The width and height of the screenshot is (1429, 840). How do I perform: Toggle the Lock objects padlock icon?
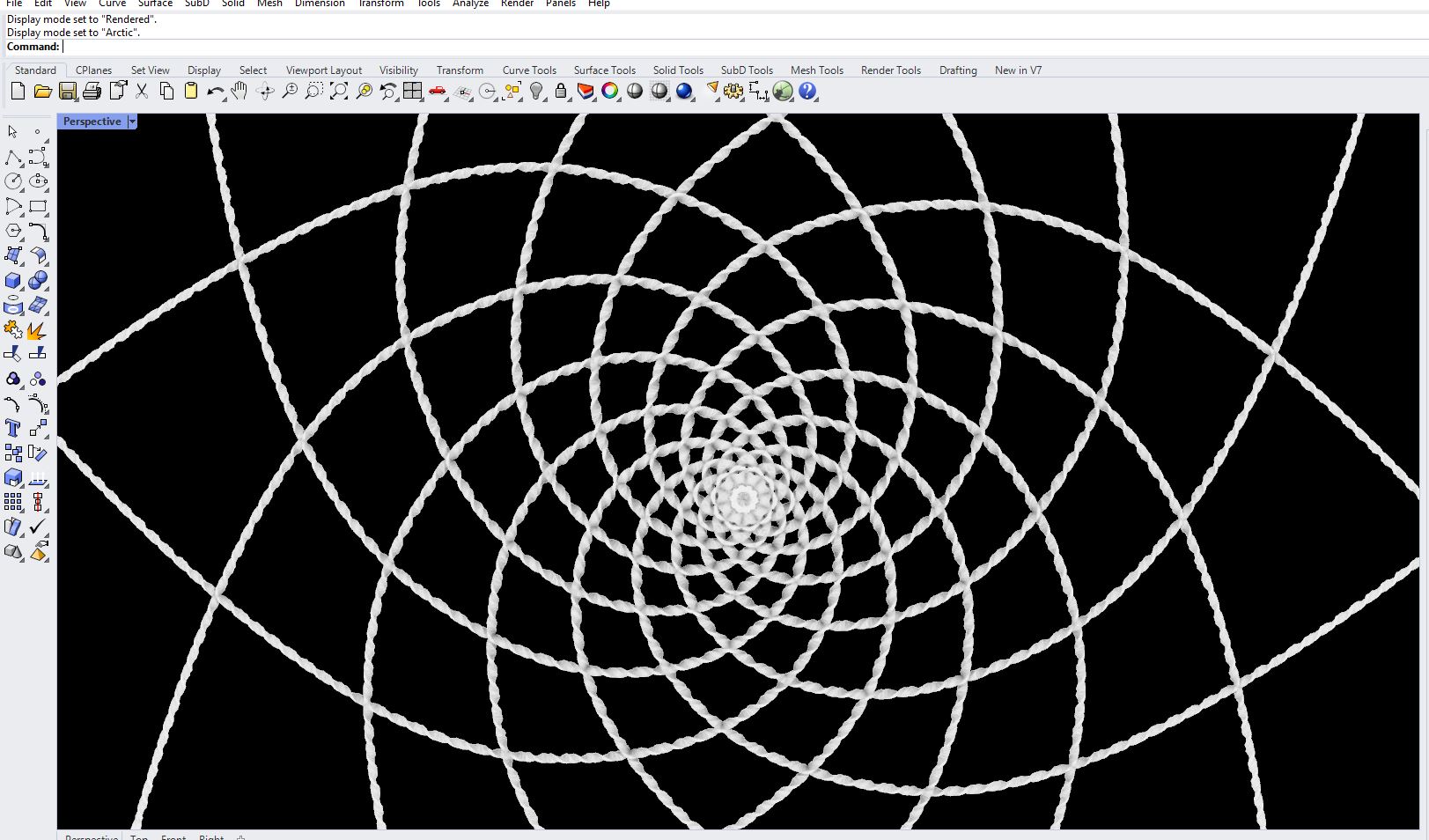[x=561, y=92]
